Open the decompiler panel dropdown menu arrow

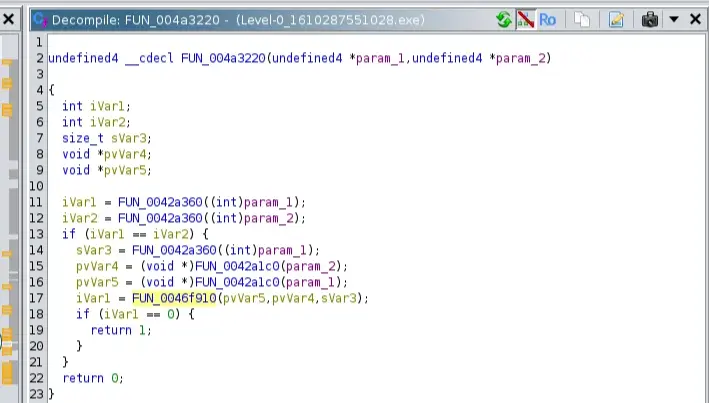tap(673, 19)
